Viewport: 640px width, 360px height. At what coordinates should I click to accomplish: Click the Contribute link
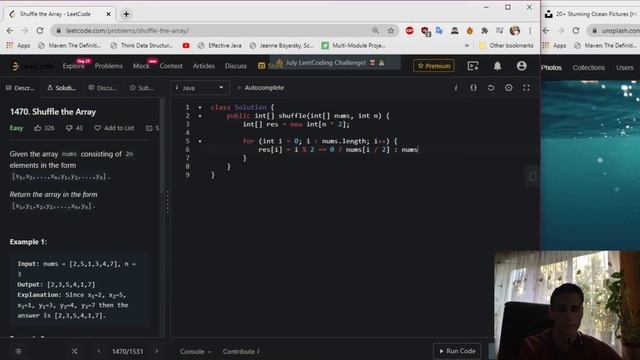(x=241, y=351)
